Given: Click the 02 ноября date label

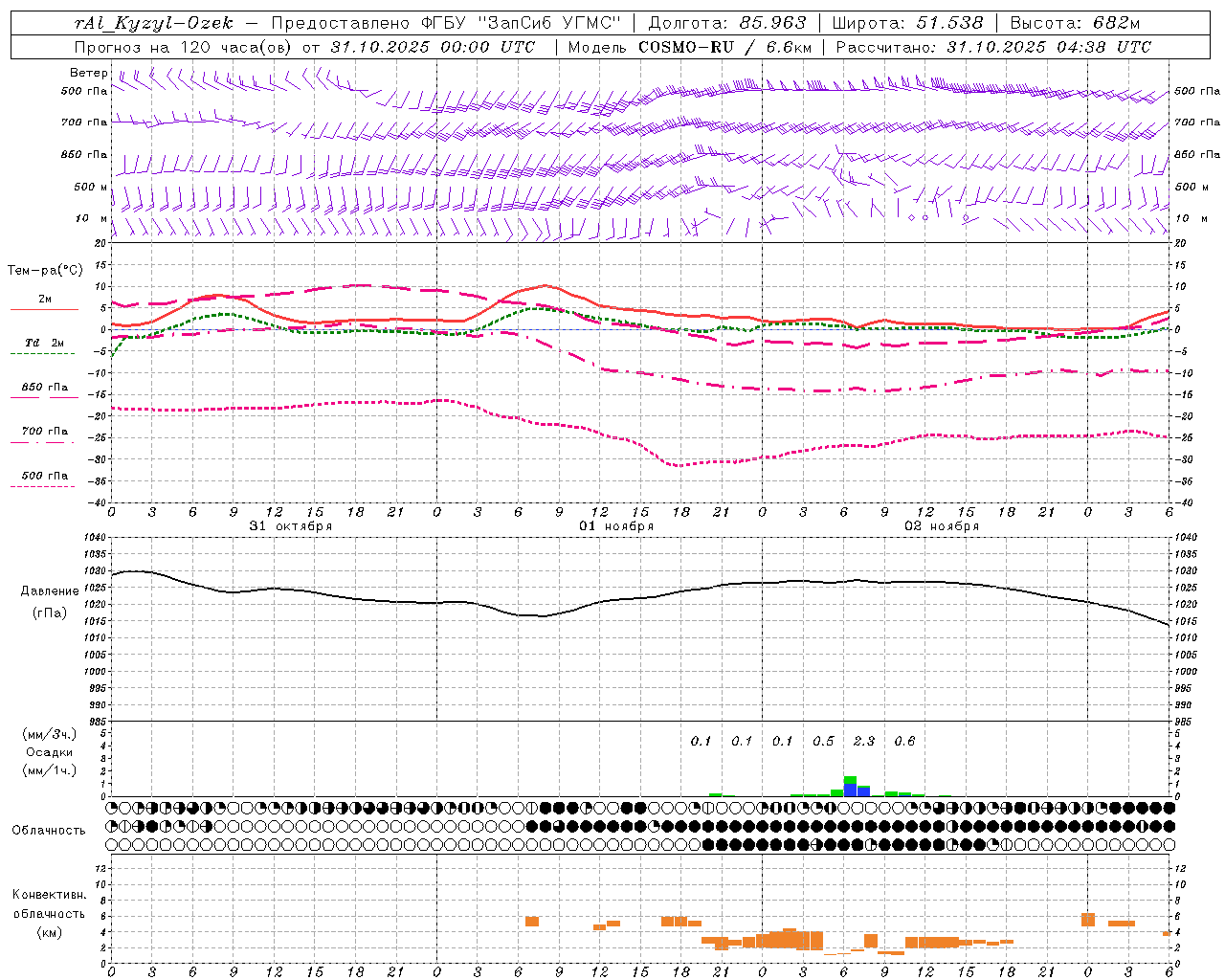Looking at the screenshot, I should coord(942,526).
